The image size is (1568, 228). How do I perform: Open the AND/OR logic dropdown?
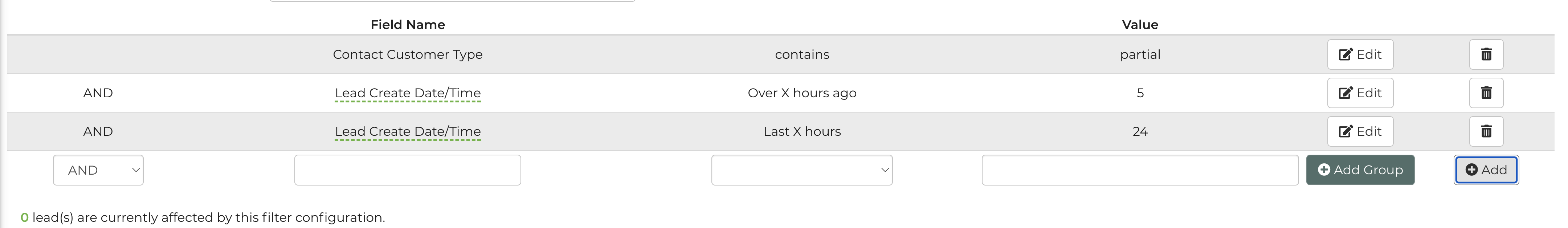click(x=98, y=170)
